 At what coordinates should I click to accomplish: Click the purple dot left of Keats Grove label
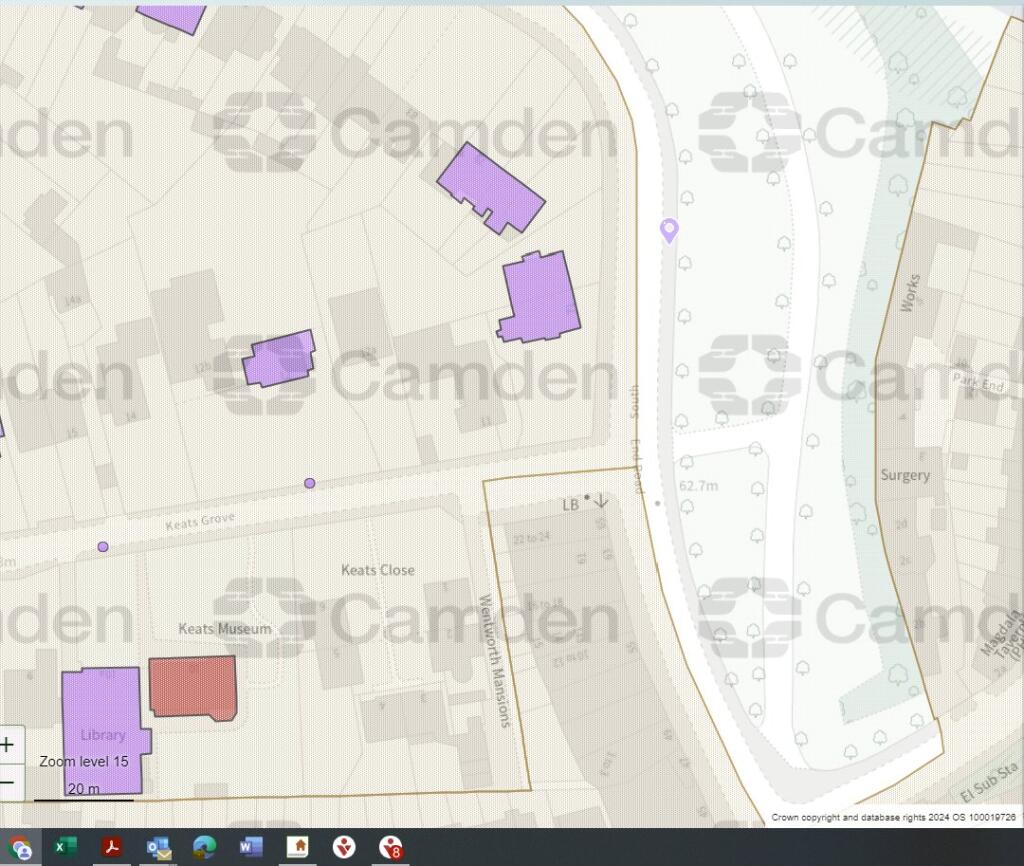click(103, 547)
